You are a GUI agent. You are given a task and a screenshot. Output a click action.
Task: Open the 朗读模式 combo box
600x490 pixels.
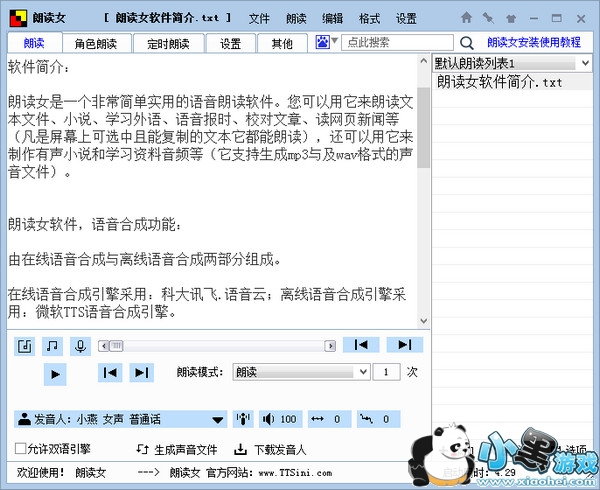(x=301, y=372)
